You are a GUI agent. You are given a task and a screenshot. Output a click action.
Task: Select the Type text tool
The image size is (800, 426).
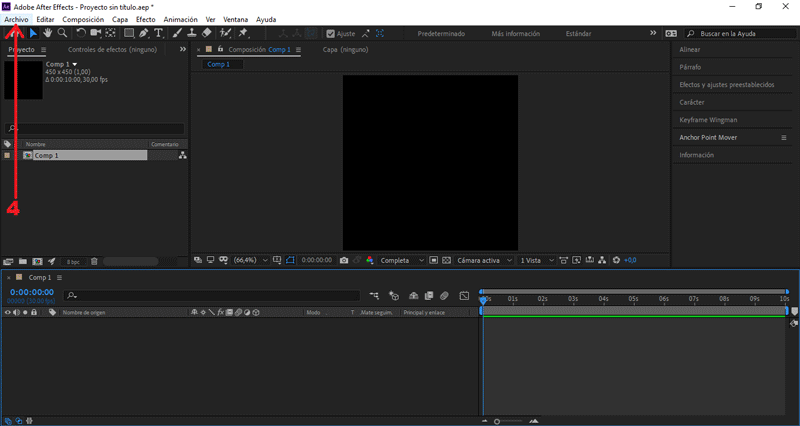159,33
